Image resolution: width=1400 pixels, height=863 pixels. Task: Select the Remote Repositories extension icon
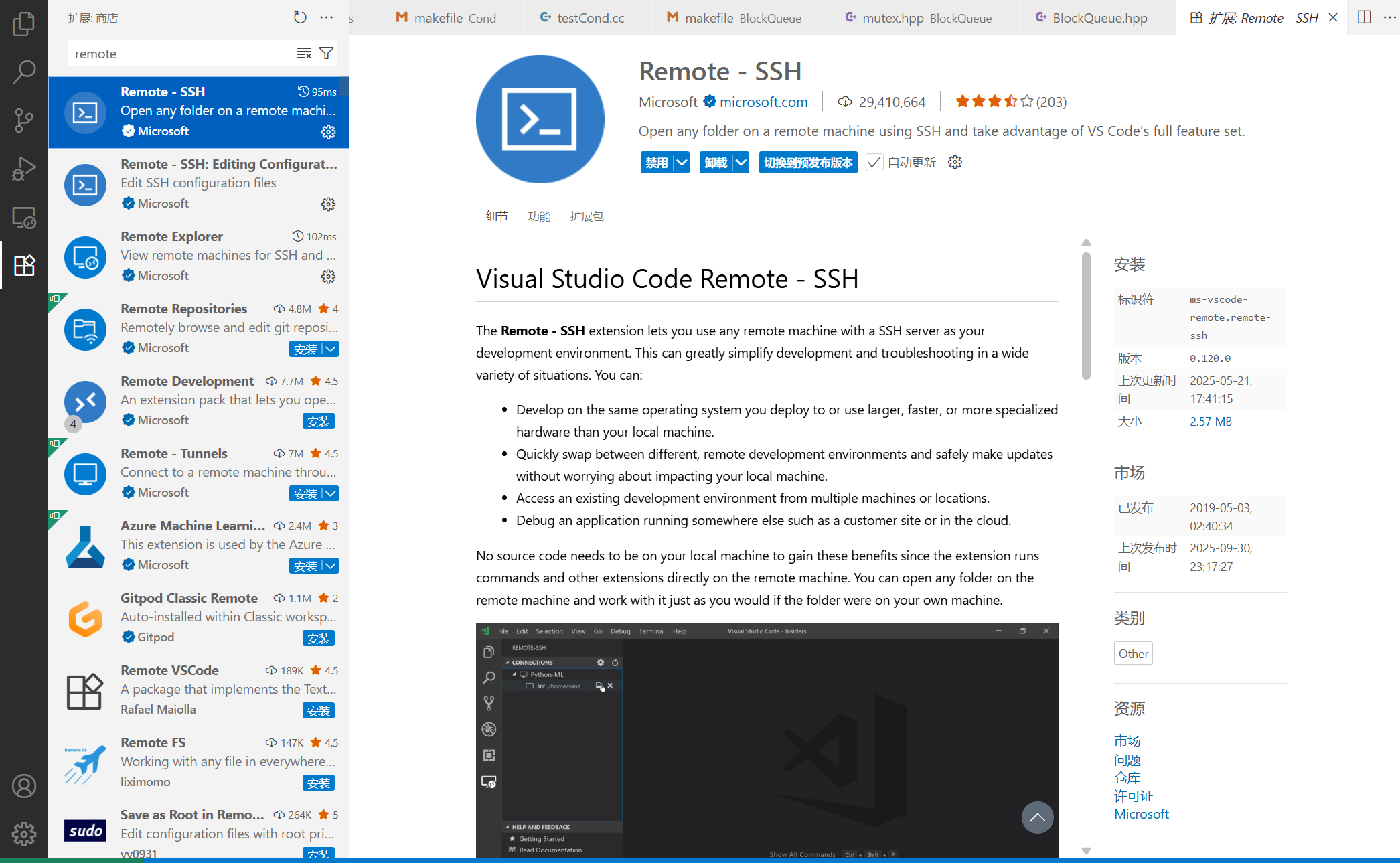85,329
